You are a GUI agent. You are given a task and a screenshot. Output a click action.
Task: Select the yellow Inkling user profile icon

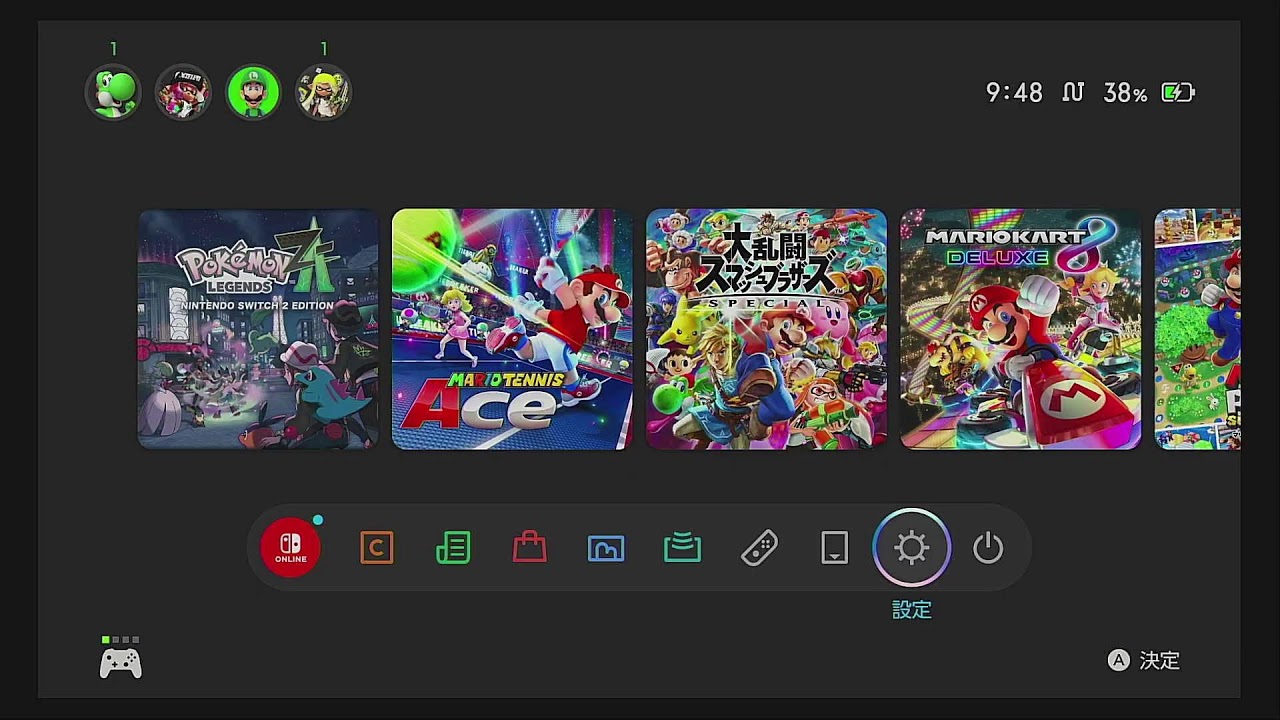click(x=323, y=92)
